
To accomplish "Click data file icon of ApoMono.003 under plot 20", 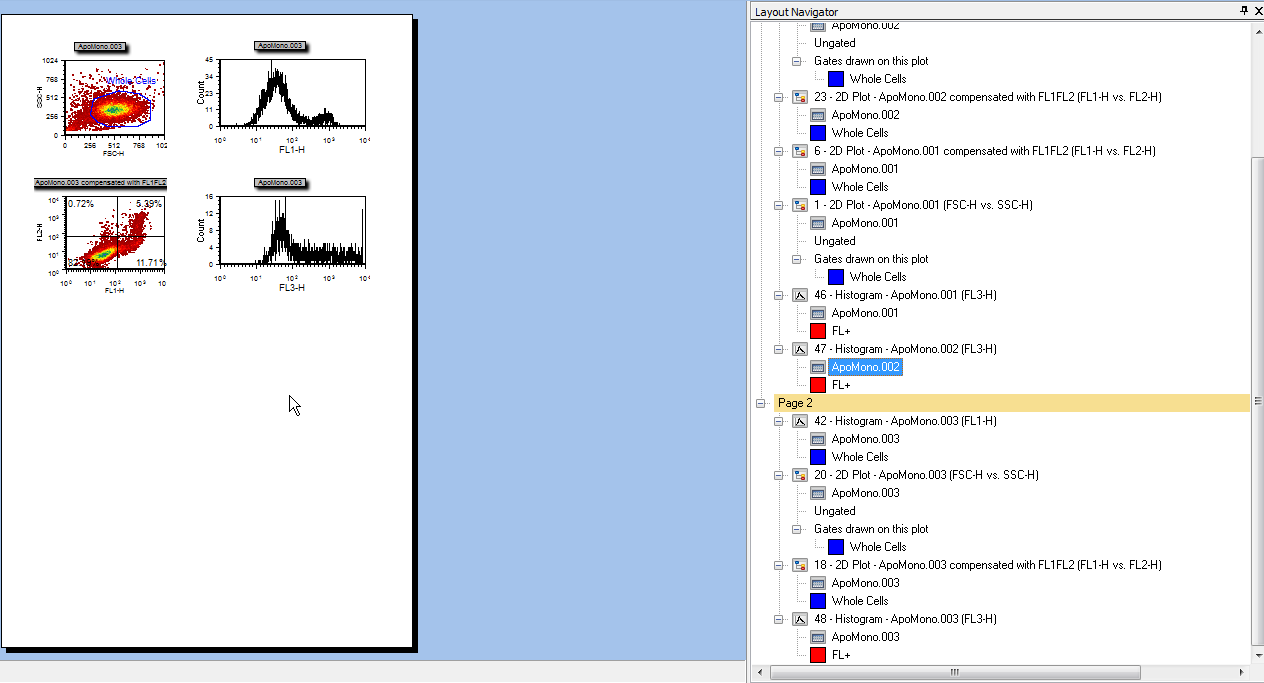I will pos(817,493).
